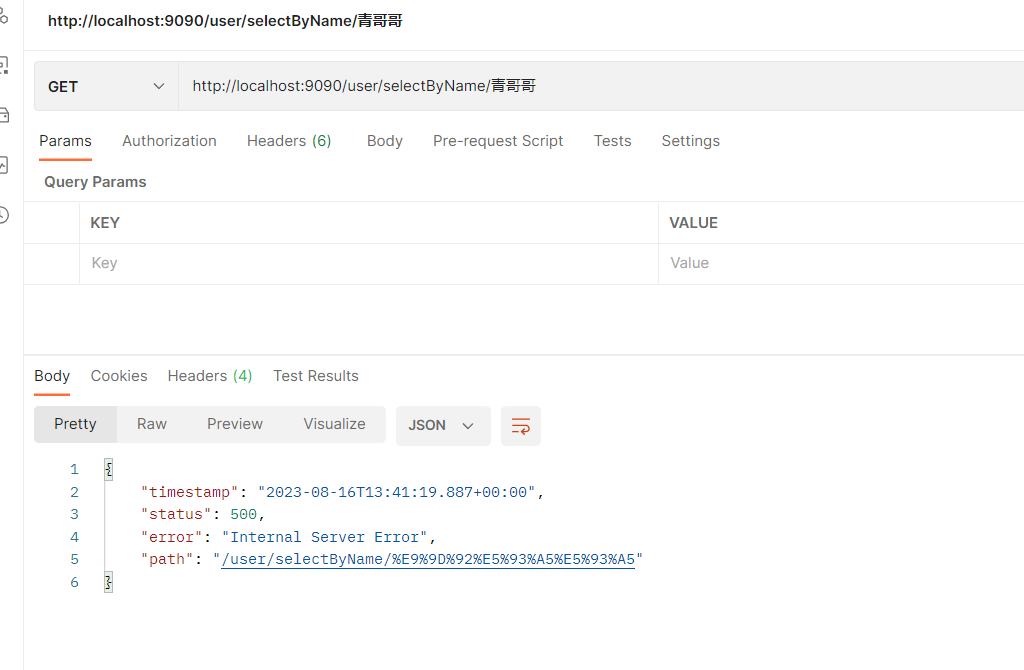1024x670 pixels.
Task: Click the request URL input field
Action: [601, 86]
